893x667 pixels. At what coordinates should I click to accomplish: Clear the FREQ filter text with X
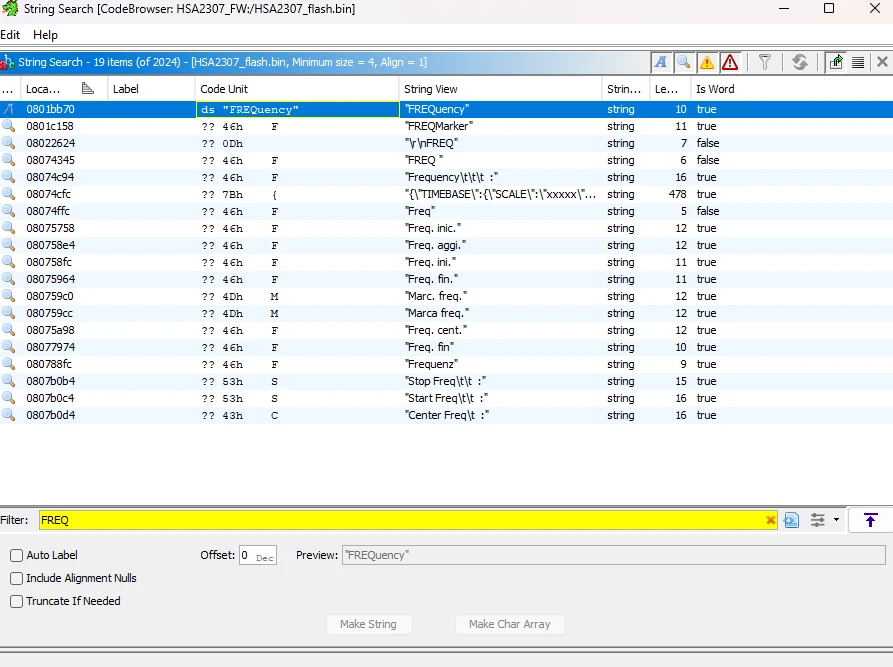coord(771,520)
